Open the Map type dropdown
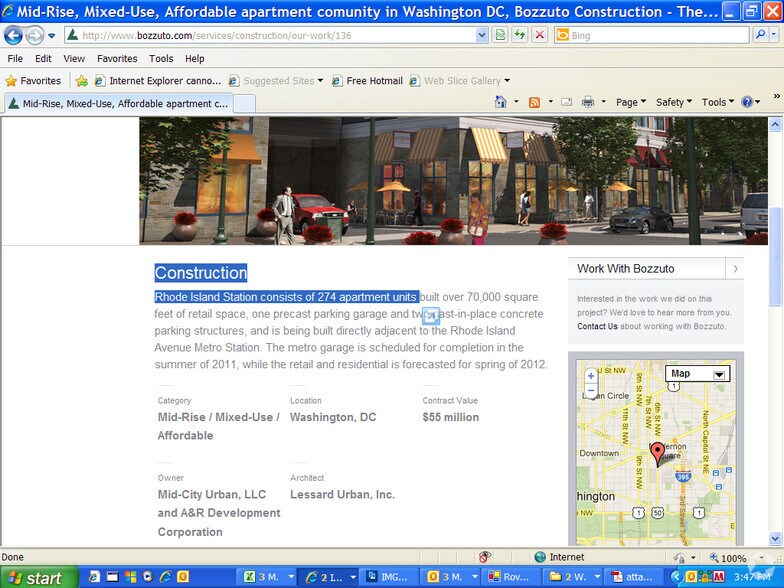This screenshot has height=588, width=784. 698,374
